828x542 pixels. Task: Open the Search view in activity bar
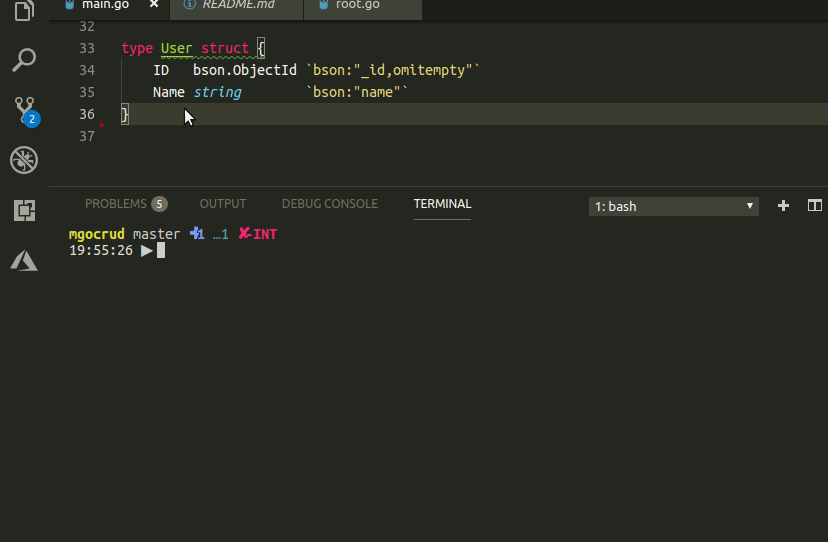coord(24,60)
